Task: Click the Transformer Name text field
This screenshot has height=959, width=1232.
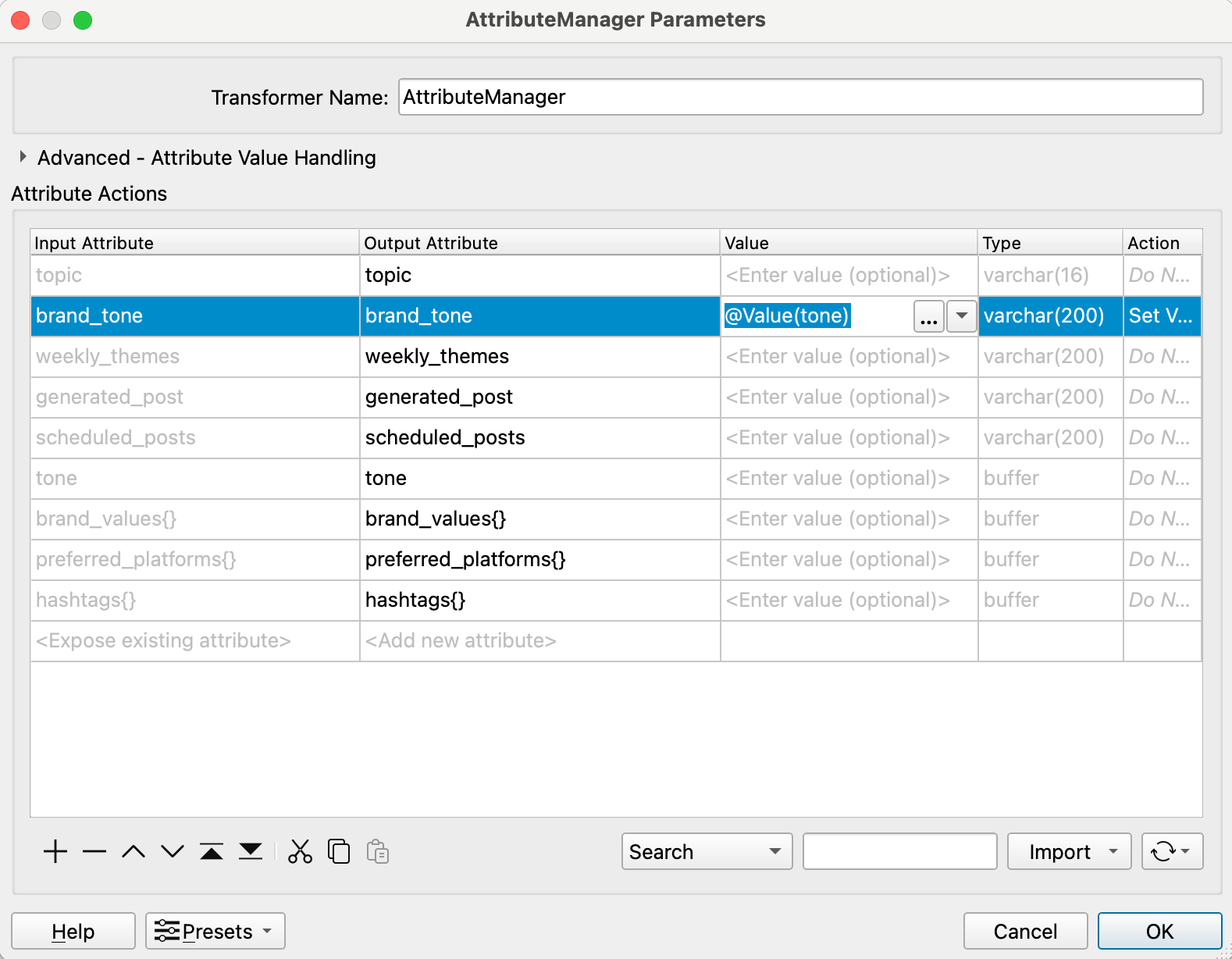Action: click(x=800, y=97)
